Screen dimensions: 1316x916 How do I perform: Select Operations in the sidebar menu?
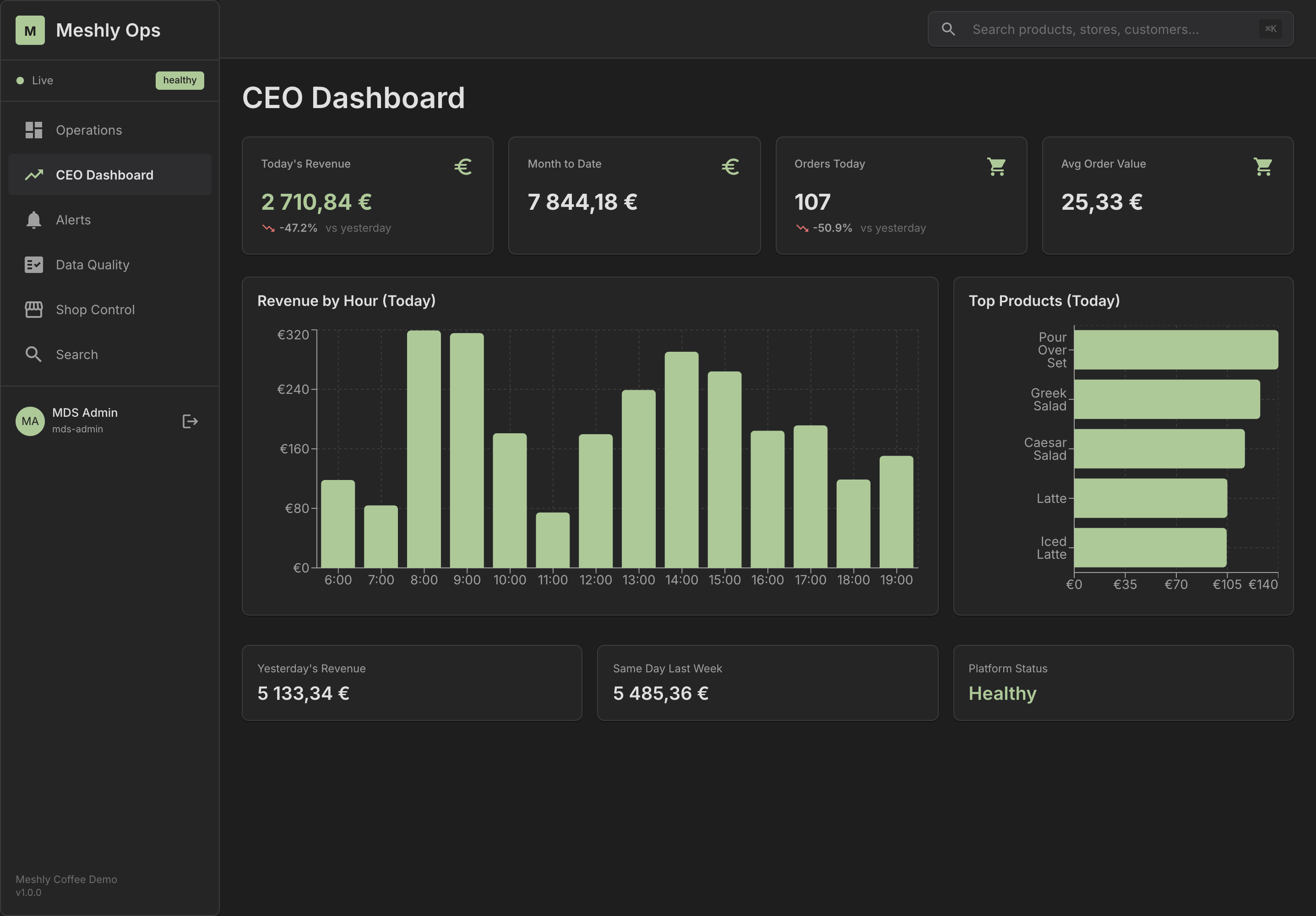(89, 130)
